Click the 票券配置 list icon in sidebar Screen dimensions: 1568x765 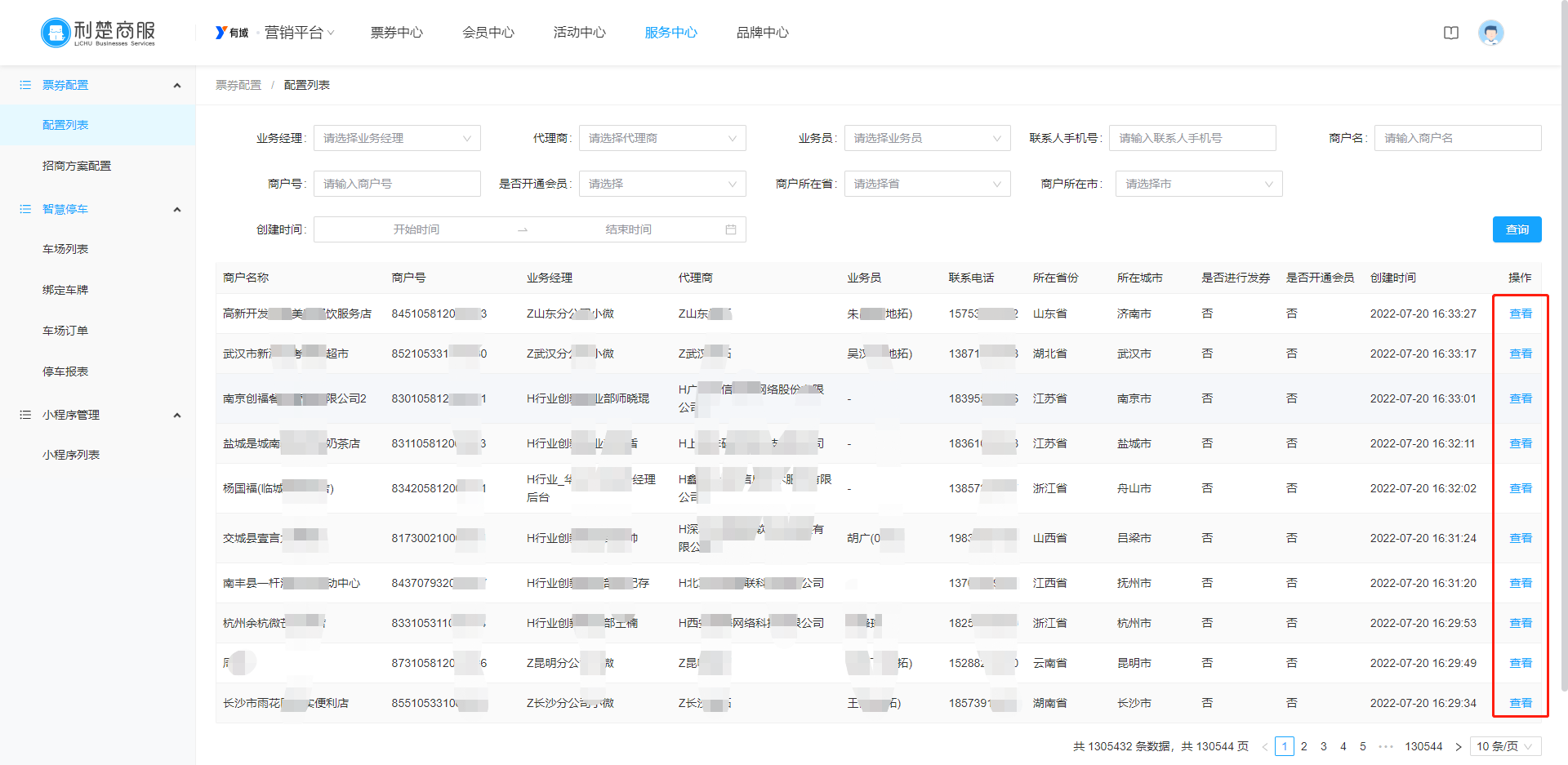25,85
